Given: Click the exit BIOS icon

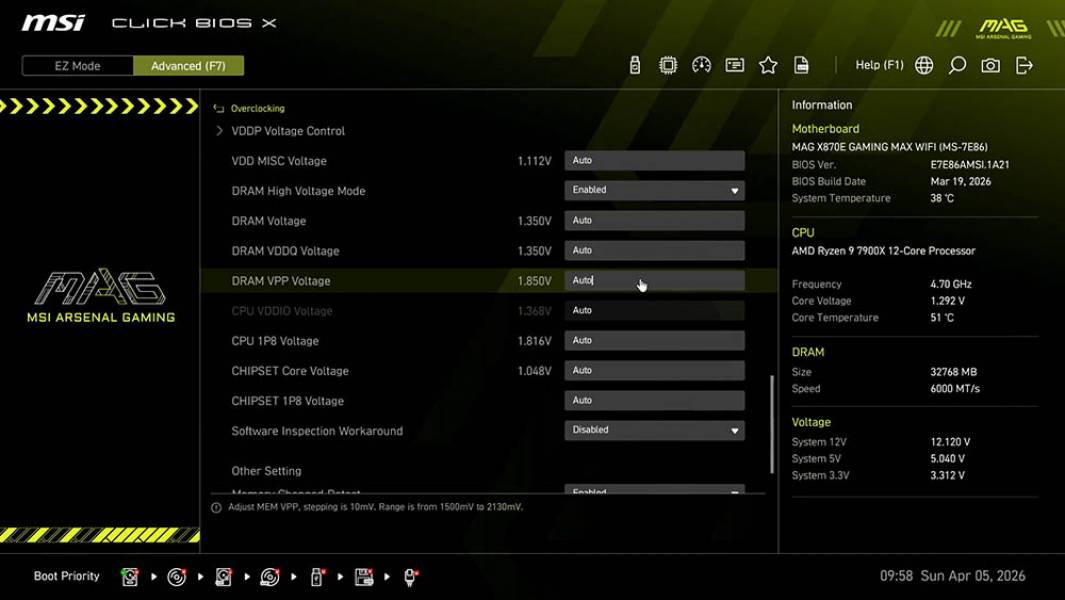Looking at the screenshot, I should tap(1022, 65).
